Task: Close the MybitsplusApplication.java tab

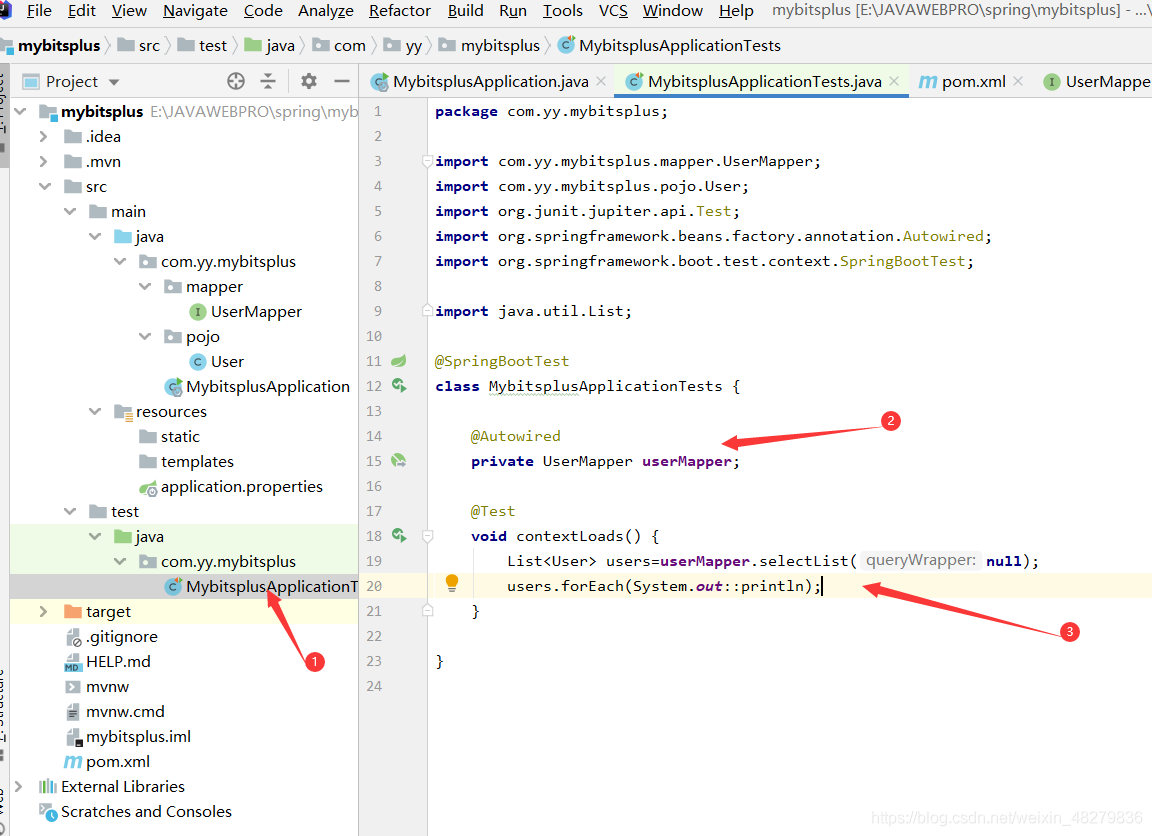Action: coord(600,81)
